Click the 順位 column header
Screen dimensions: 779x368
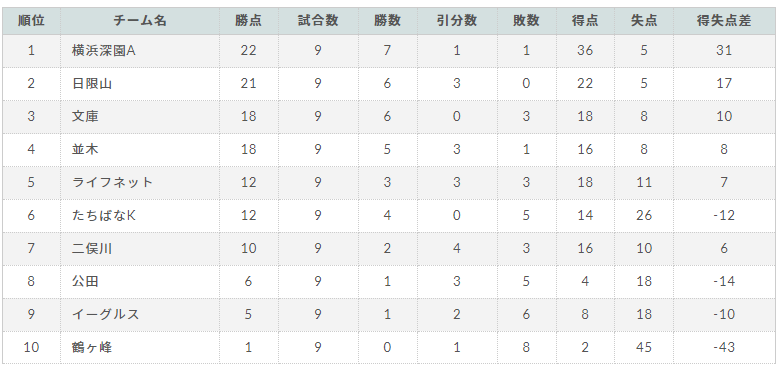[31, 20]
